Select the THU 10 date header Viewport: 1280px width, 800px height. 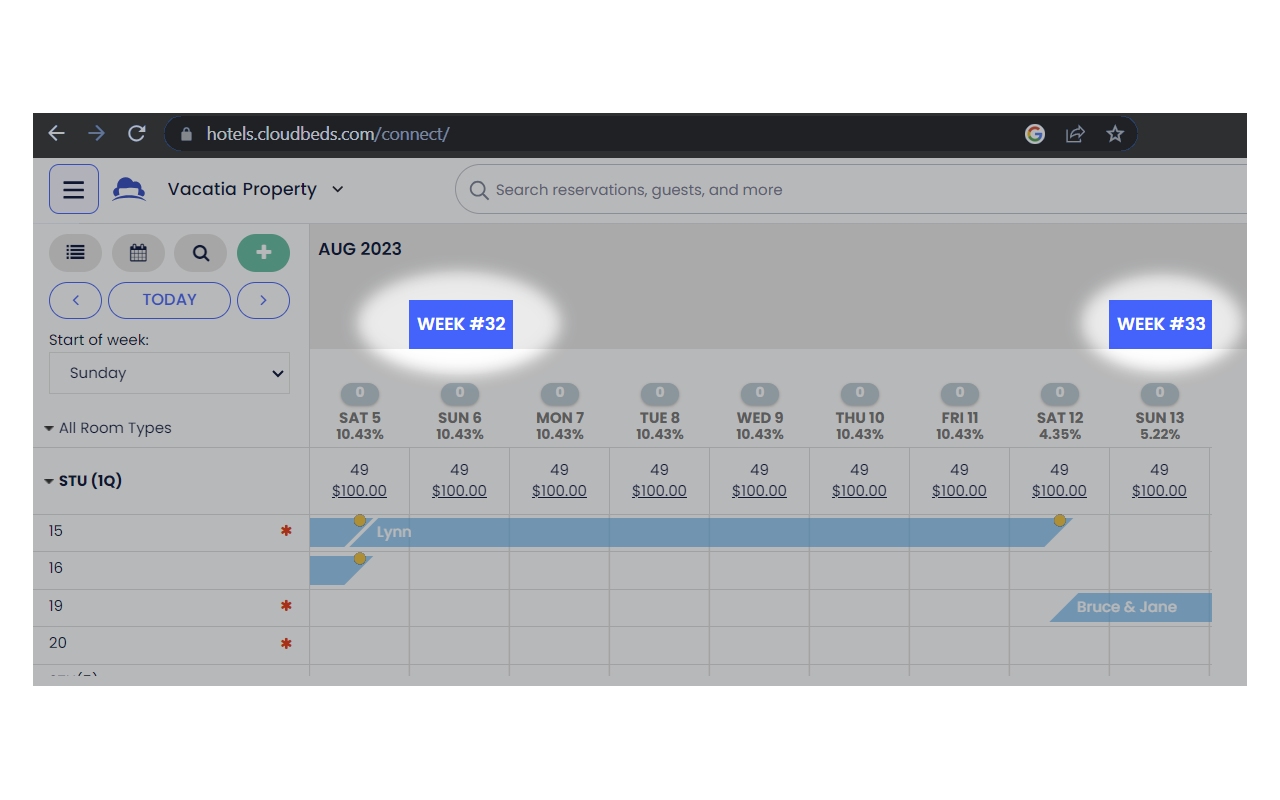860,418
